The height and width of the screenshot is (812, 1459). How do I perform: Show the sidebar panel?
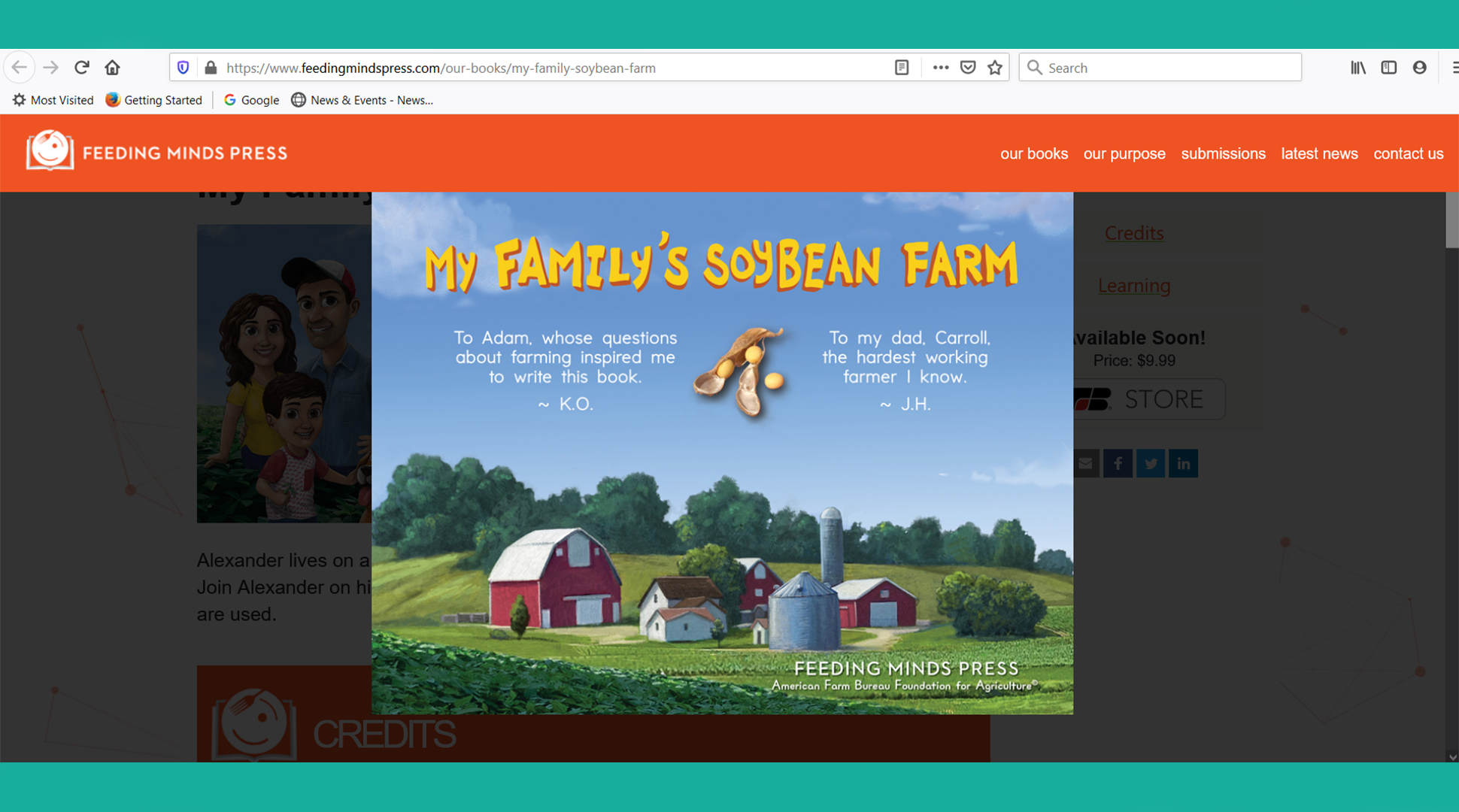point(1389,68)
